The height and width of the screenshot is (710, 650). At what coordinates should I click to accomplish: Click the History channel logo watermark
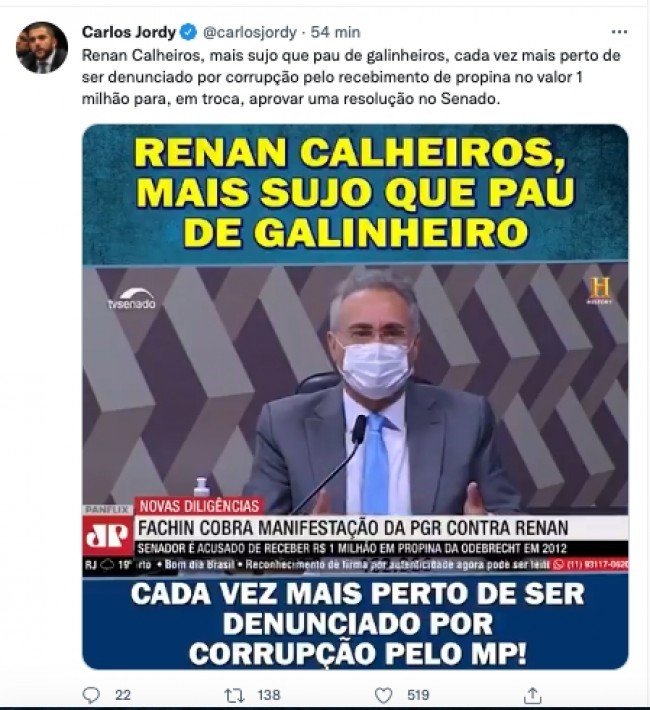[600, 290]
